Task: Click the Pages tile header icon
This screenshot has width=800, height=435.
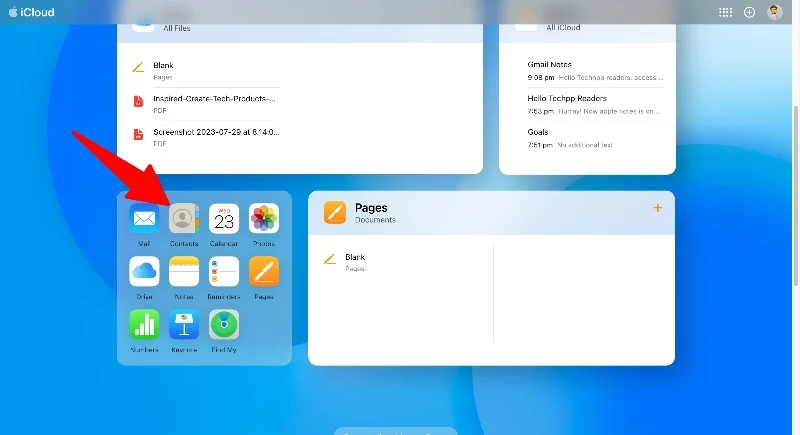Action: point(335,212)
